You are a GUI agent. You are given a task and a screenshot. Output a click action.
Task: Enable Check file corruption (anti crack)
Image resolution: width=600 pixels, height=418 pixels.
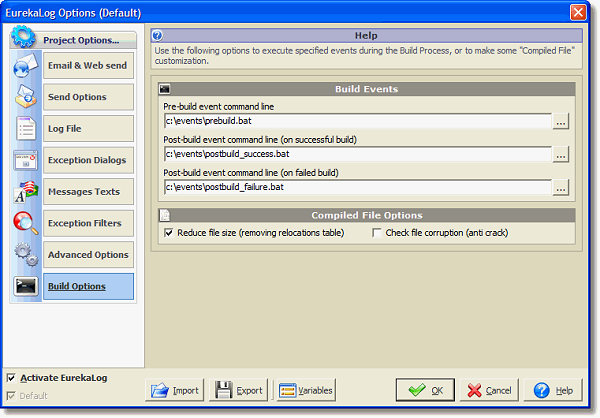coord(377,233)
